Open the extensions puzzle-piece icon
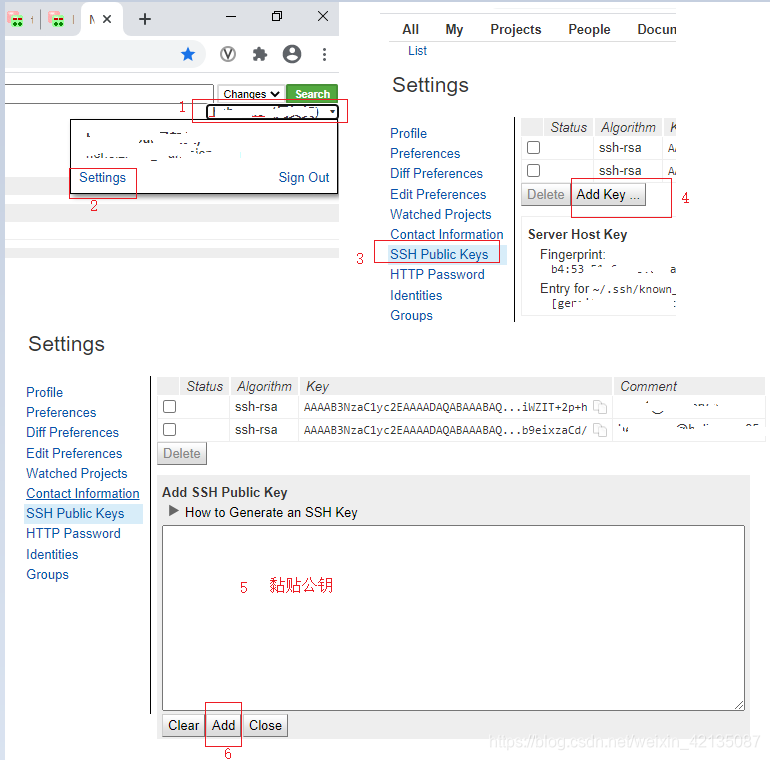 tap(260, 54)
